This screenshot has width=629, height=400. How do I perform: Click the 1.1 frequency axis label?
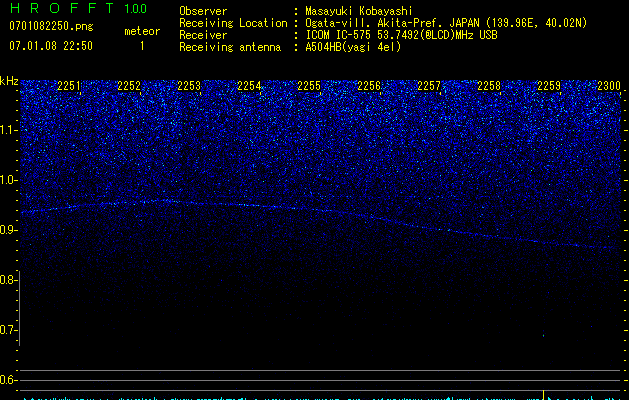click(9, 130)
